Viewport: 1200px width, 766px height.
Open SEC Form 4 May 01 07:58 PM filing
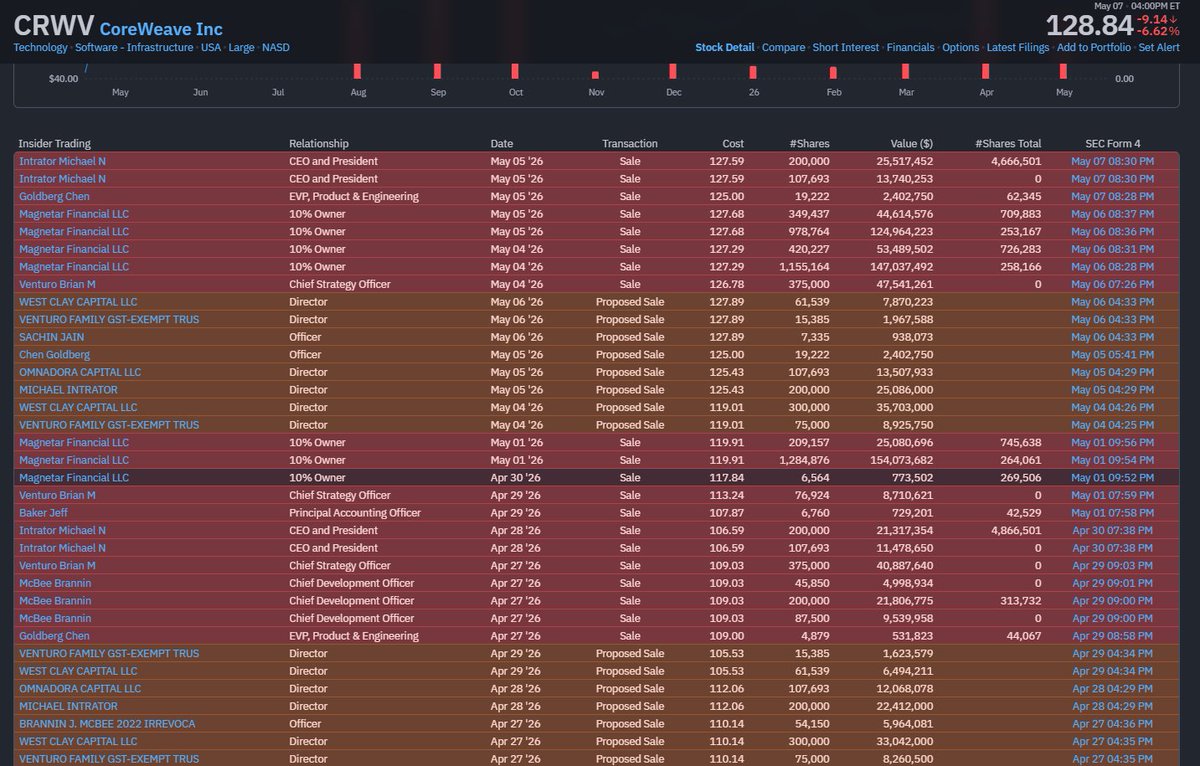pos(1112,513)
